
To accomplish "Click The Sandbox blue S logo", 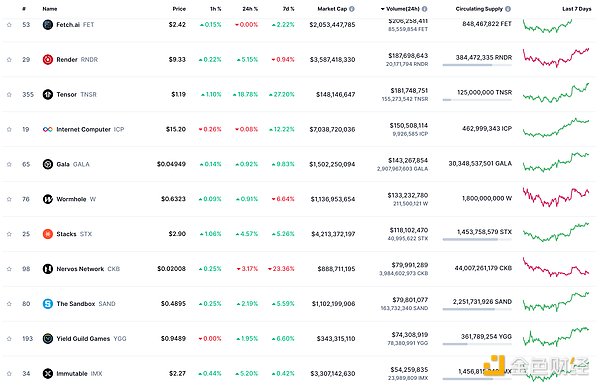I will (48, 304).
